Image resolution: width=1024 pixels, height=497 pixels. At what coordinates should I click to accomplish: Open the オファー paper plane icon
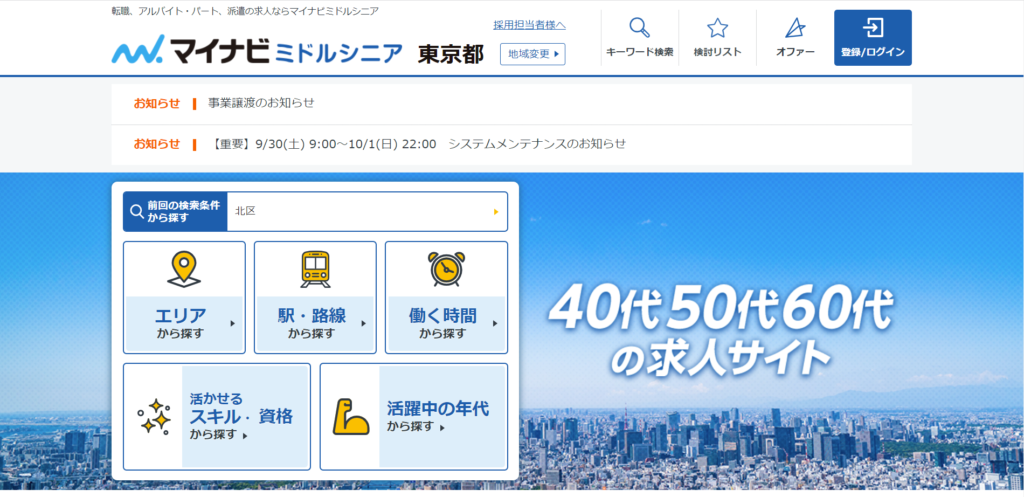[795, 27]
